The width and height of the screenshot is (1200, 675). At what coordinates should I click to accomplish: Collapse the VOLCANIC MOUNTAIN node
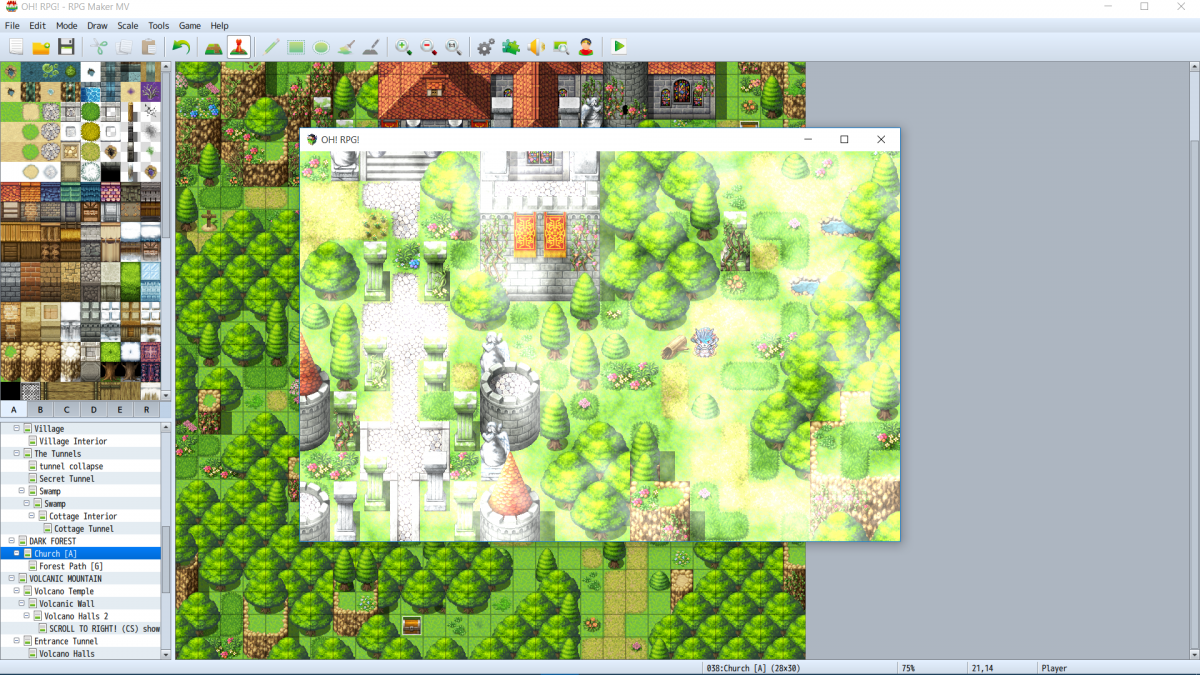(11, 579)
